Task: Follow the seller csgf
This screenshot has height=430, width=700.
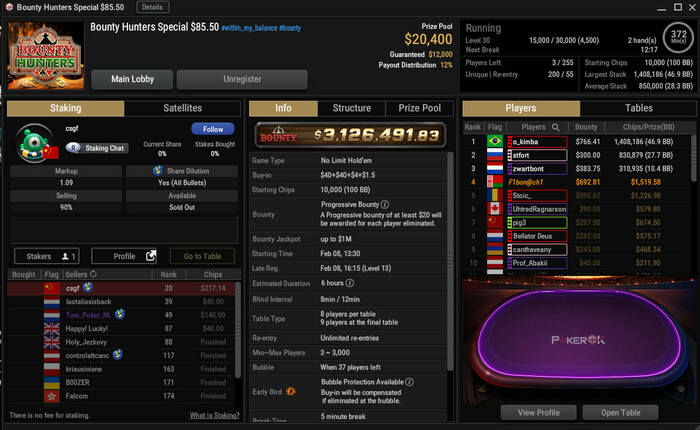Action: click(x=213, y=129)
